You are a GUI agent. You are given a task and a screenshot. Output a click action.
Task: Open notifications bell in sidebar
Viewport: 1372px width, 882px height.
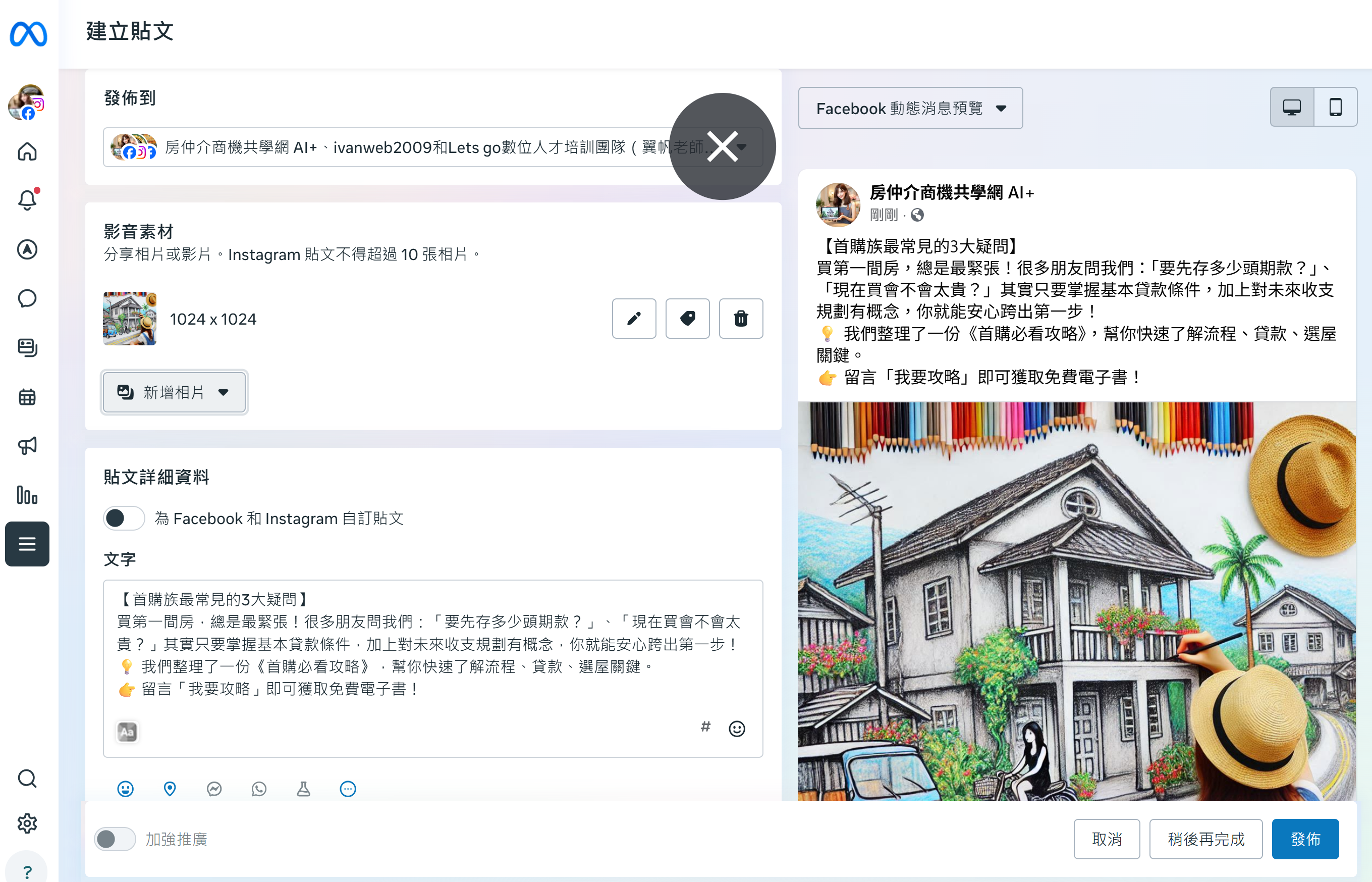[27, 199]
